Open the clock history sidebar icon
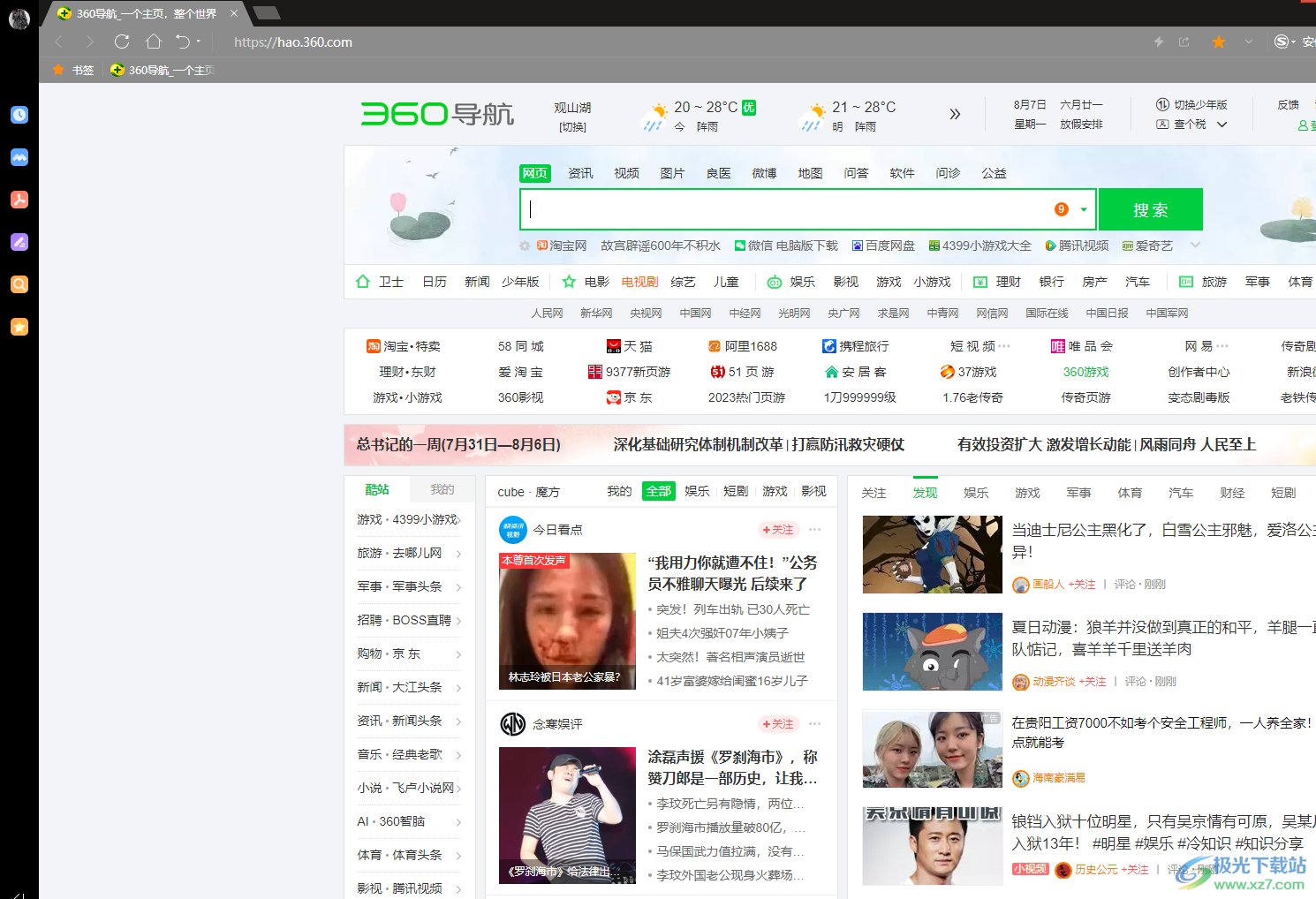The image size is (1316, 899). [19, 115]
